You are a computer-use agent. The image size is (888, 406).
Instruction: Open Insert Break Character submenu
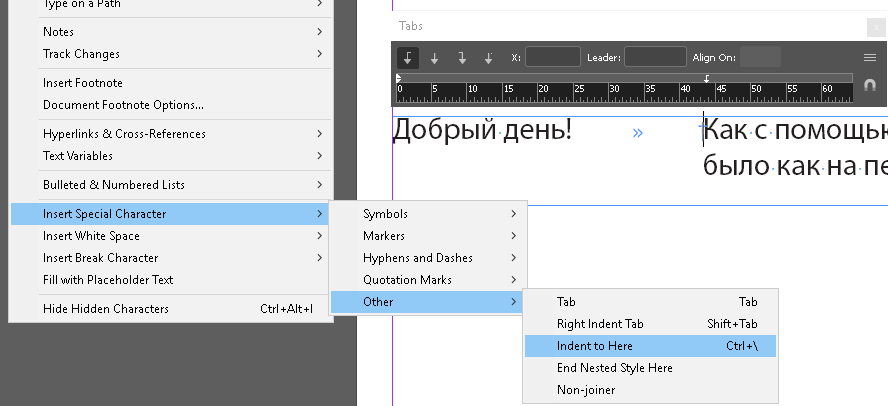point(170,258)
